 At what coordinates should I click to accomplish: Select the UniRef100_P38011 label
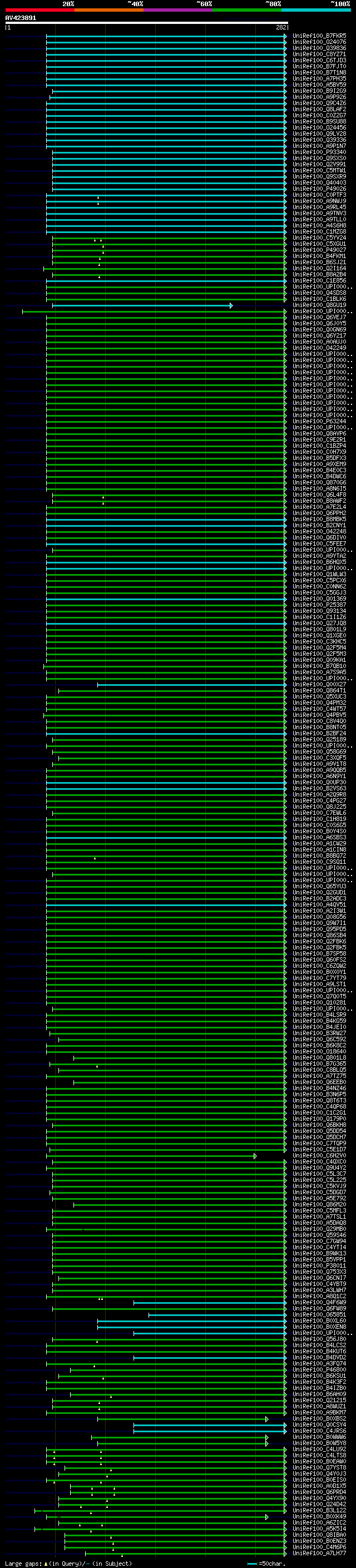[x=319, y=1266]
